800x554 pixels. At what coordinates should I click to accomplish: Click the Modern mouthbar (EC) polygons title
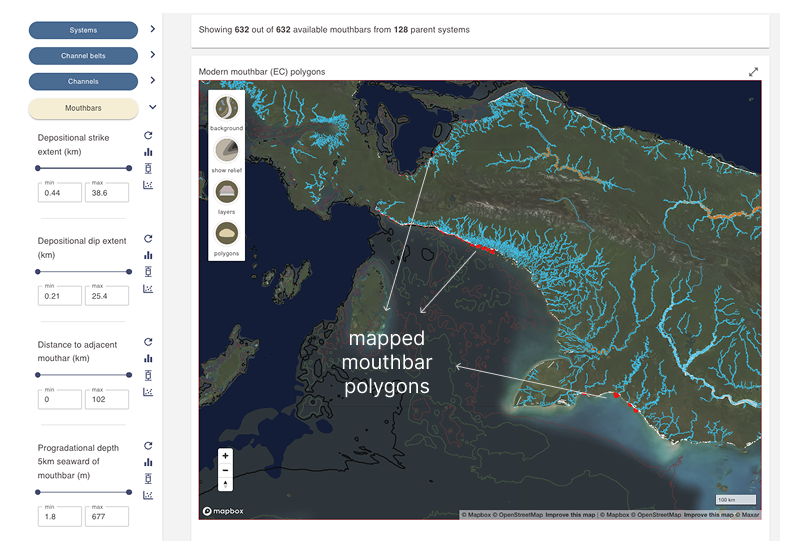(x=262, y=72)
